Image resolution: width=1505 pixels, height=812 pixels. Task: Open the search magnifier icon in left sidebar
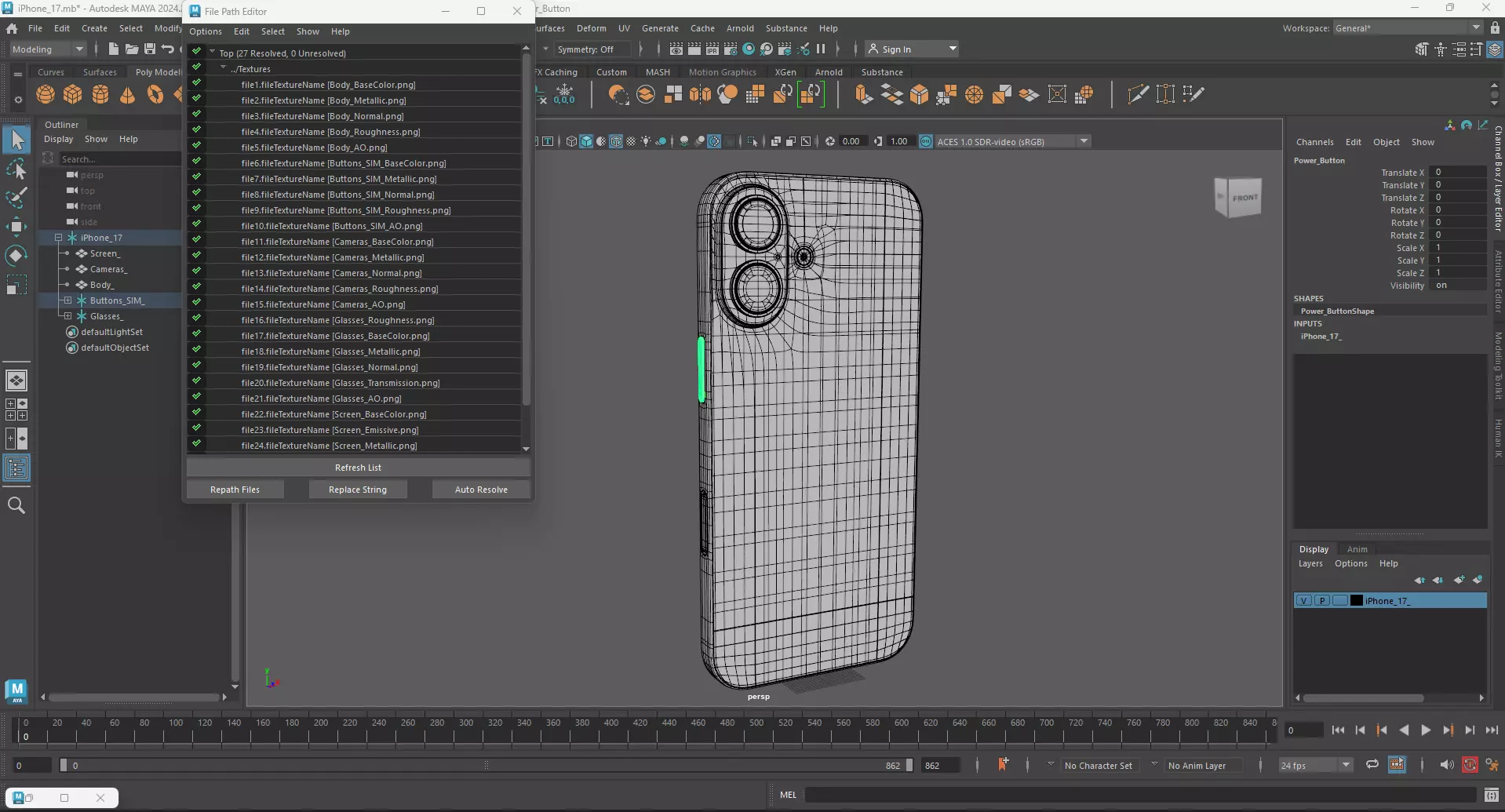tap(16, 506)
